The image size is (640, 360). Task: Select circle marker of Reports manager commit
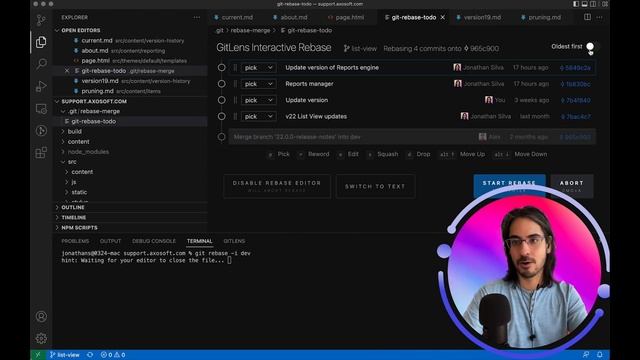pyautogui.click(x=222, y=84)
